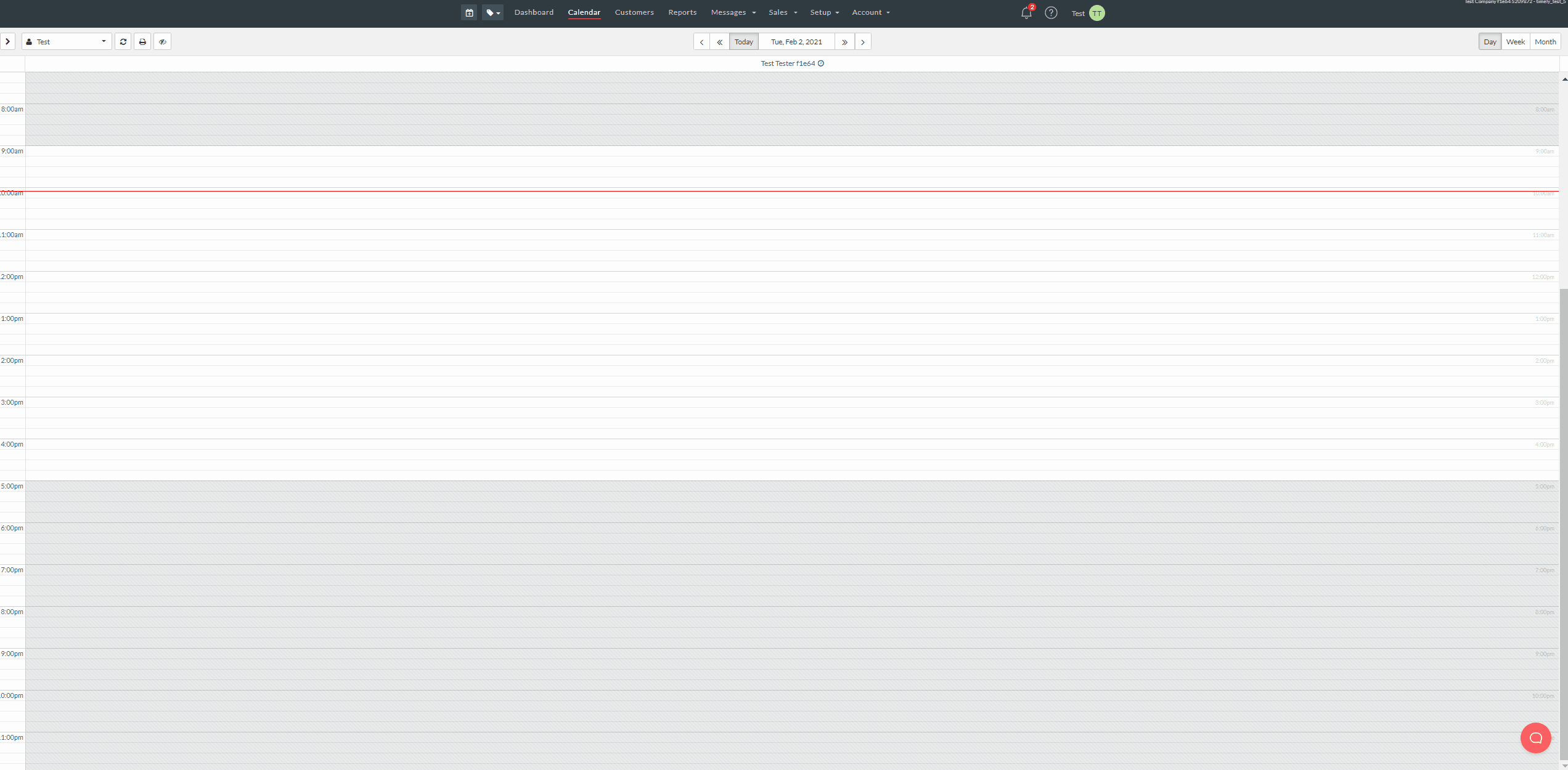This screenshot has height=770, width=1568.
Task: Toggle the left sidebar panel open
Action: 7,41
